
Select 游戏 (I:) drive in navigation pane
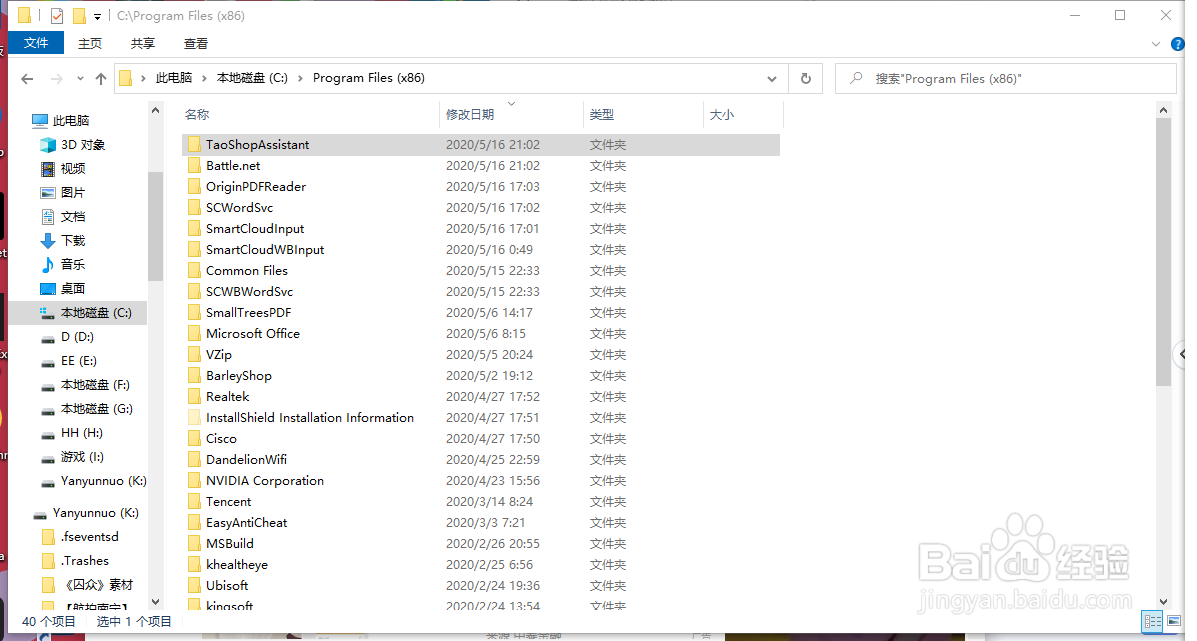coord(82,457)
